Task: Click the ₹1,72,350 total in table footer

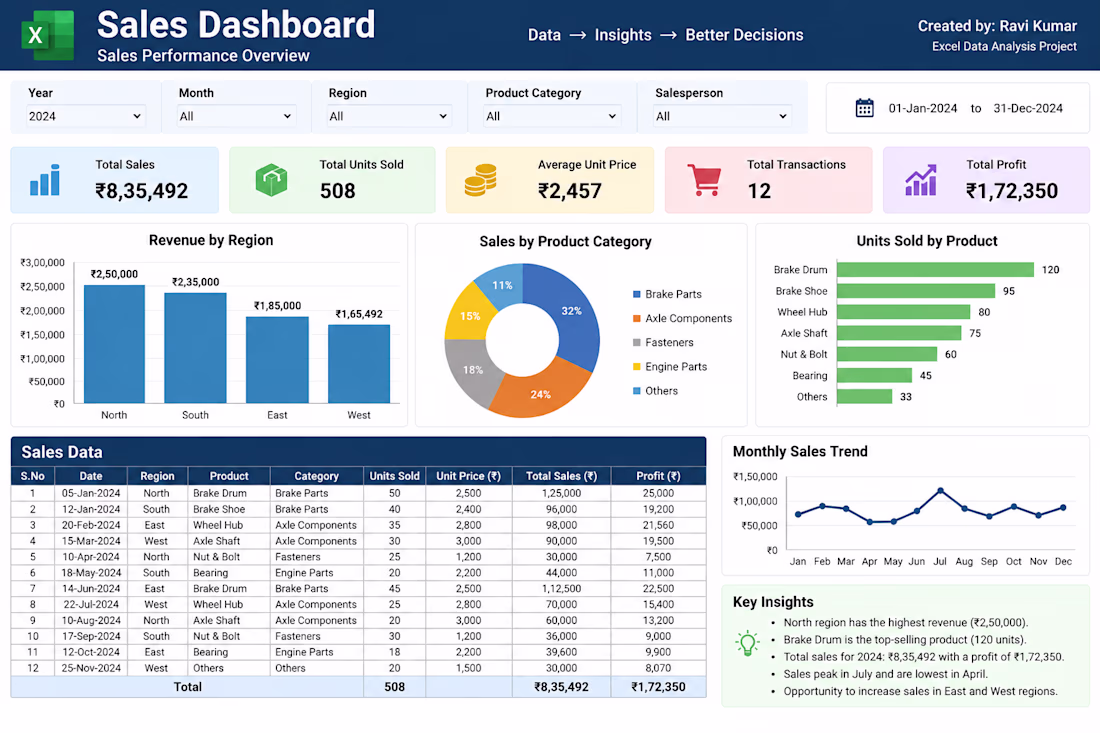Action: pyautogui.click(x=658, y=687)
